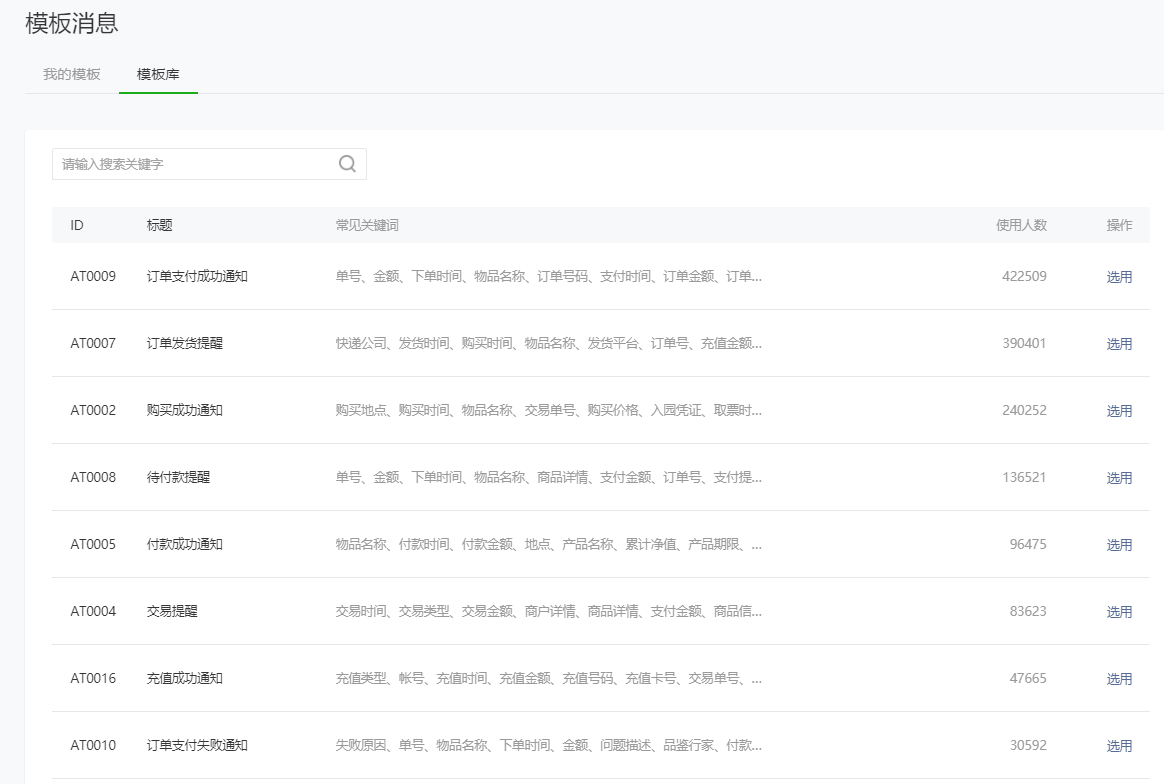Select 选用 for 待付款提醒 template
Viewport: 1164px width, 784px height.
1119,478
